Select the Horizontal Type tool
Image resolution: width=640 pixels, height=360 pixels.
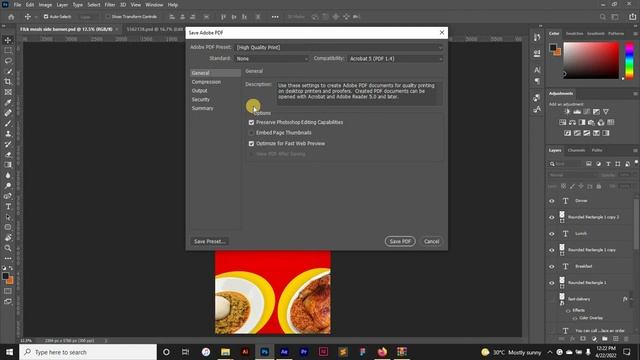[8, 207]
